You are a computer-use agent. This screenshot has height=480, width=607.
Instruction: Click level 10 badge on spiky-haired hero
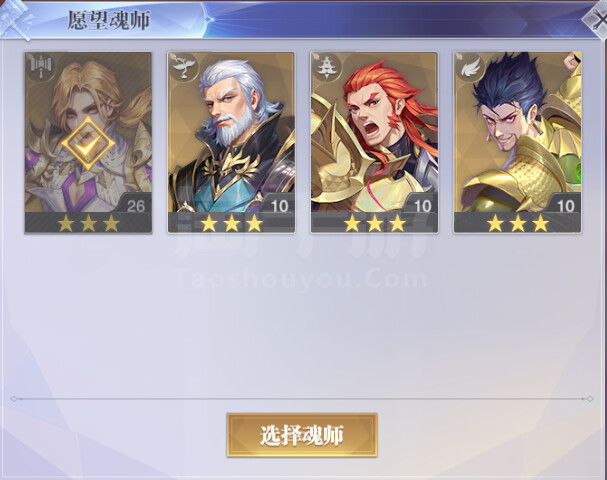coord(565,206)
